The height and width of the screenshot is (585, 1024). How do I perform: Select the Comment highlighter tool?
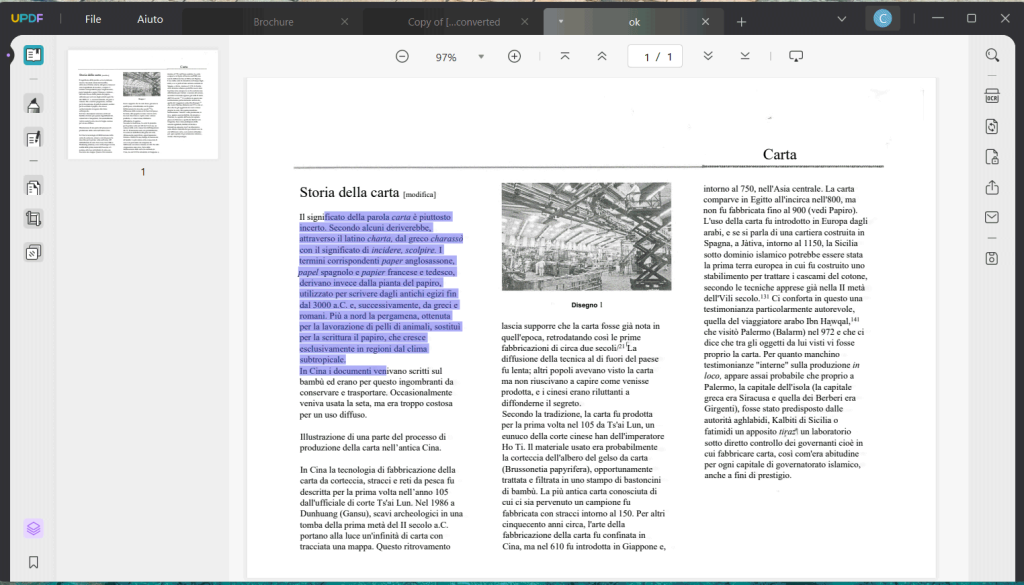[33, 104]
